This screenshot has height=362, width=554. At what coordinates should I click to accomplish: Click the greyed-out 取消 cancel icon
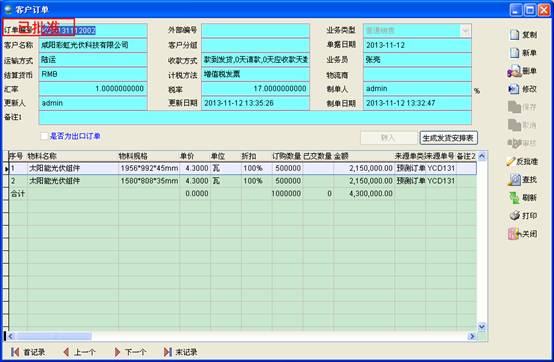tap(514, 125)
